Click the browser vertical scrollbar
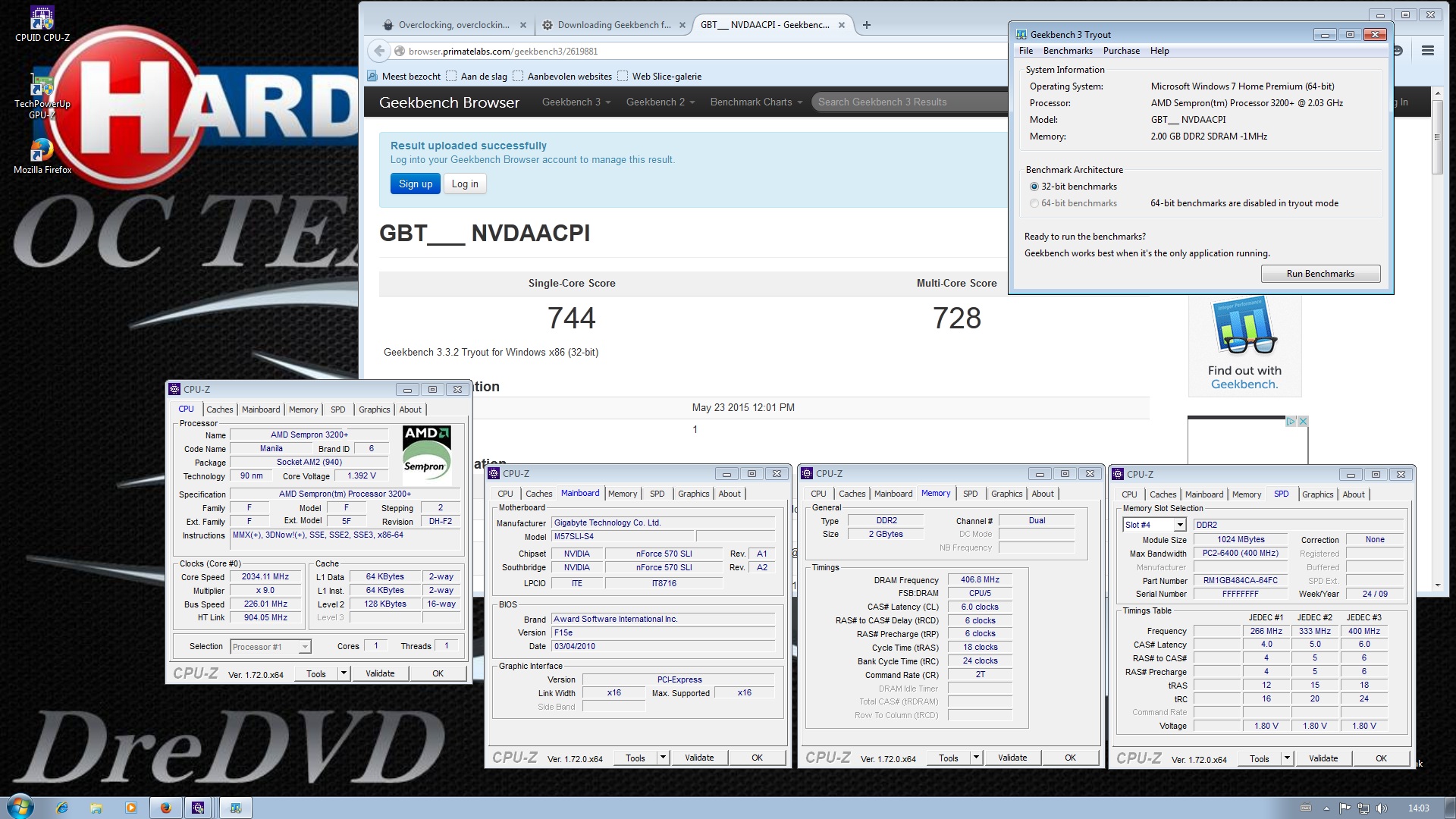Screen dimensions: 1456x819 click(1436, 137)
